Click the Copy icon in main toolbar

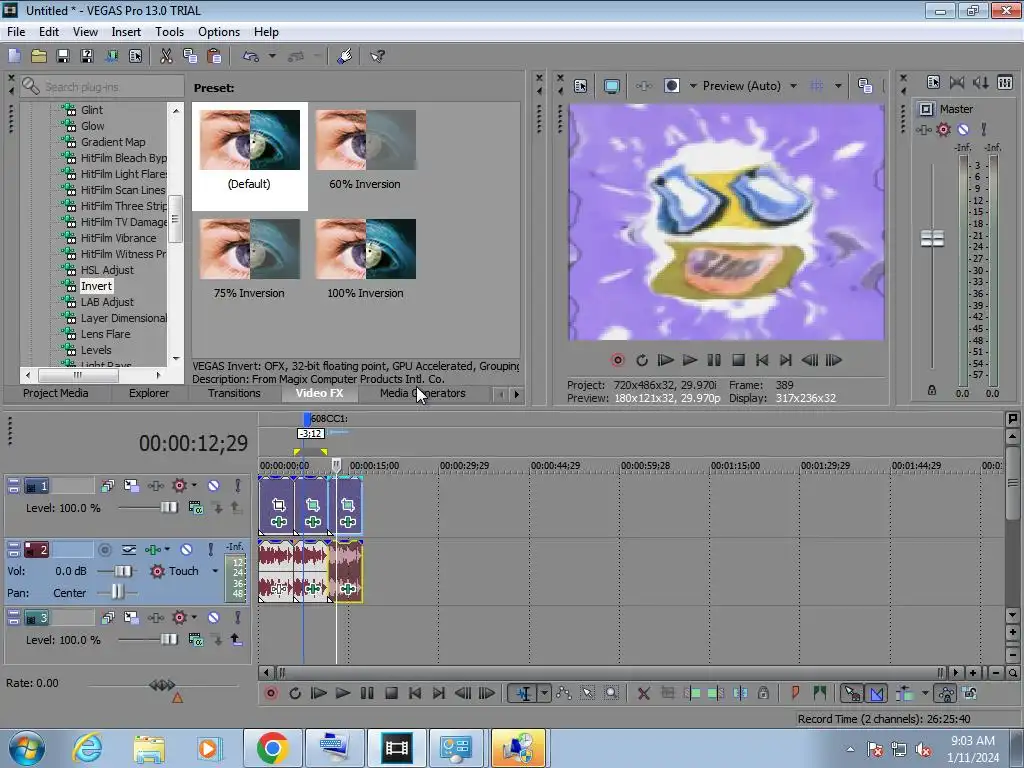click(190, 56)
